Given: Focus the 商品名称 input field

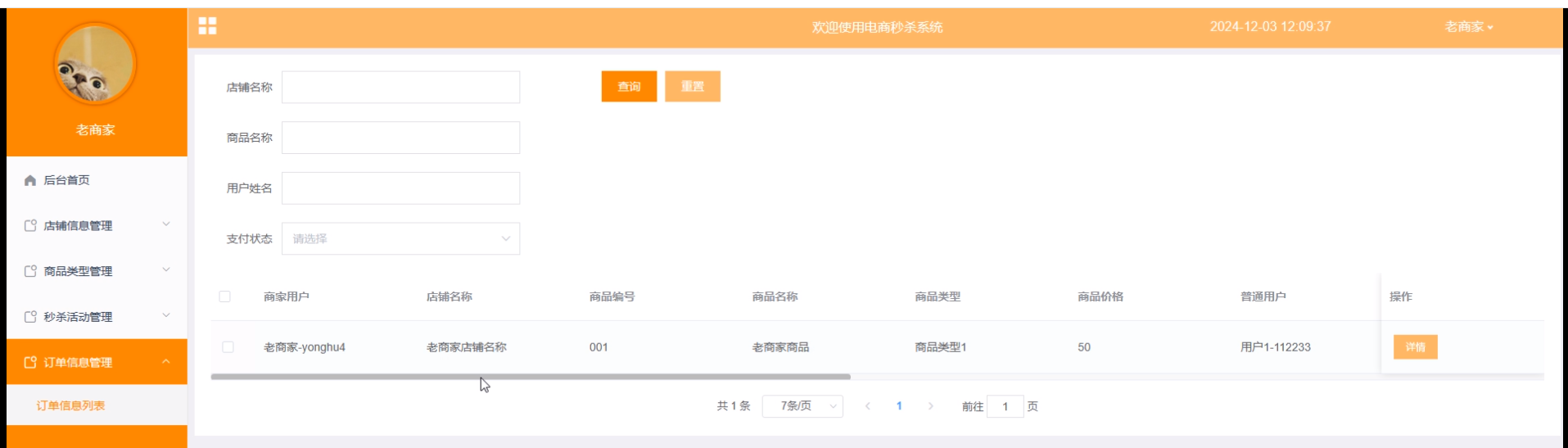Looking at the screenshot, I should click(400, 138).
